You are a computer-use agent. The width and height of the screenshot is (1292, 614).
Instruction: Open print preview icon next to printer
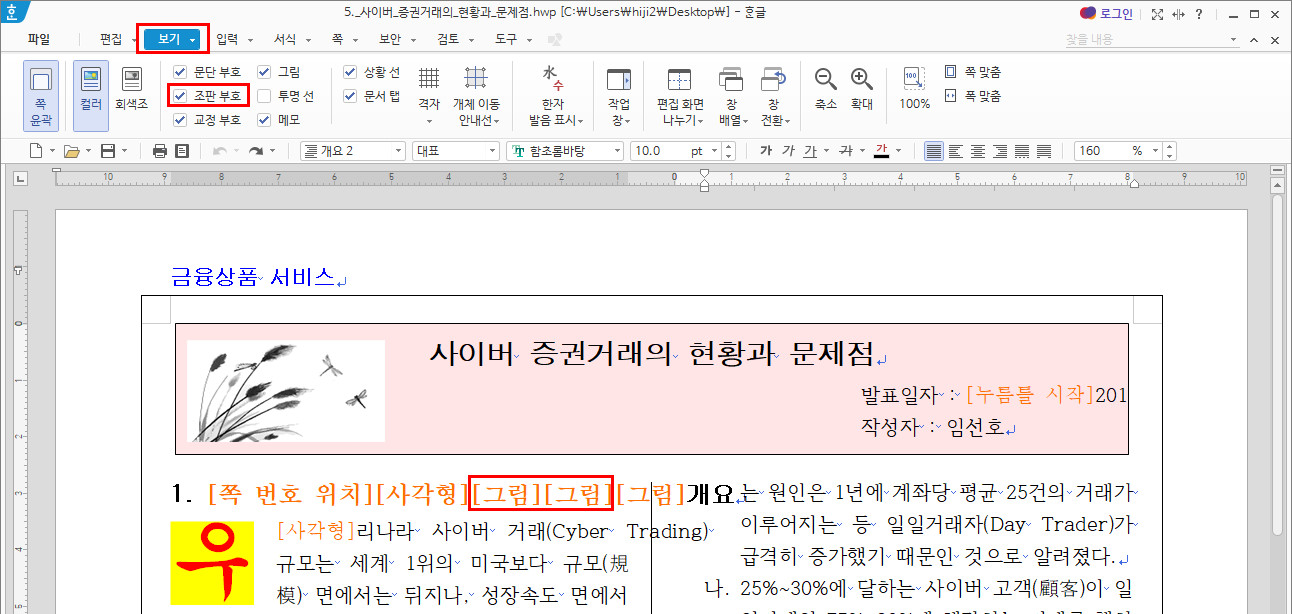(x=182, y=151)
